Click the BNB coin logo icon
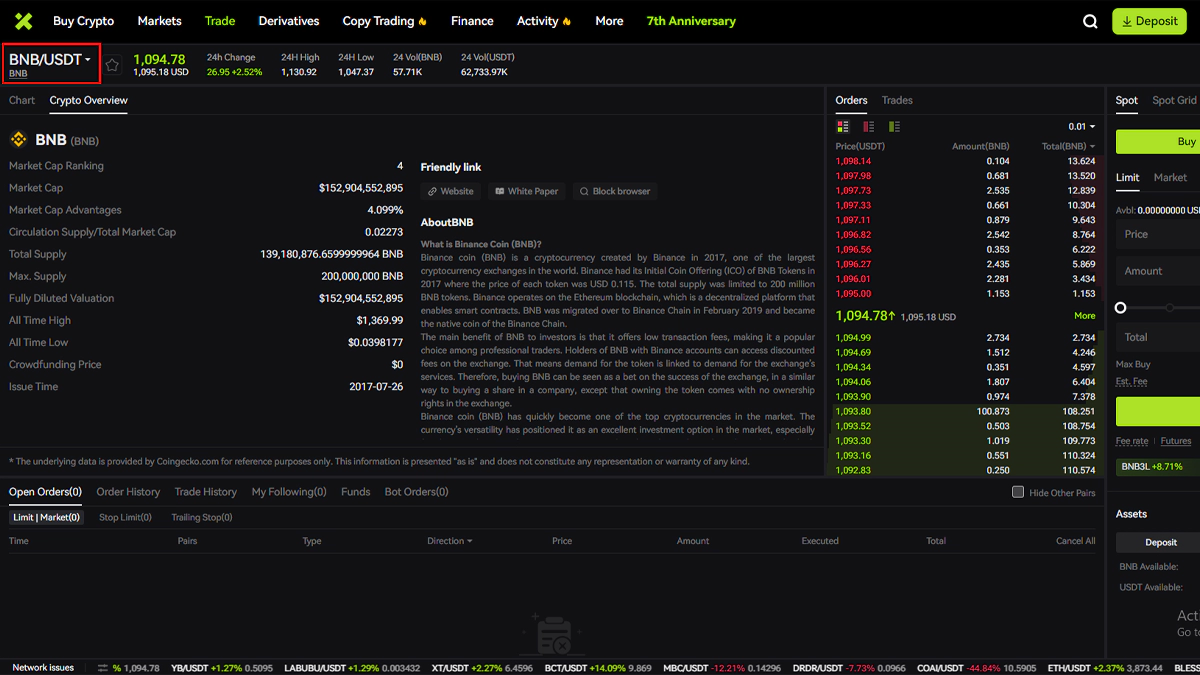 (18, 140)
